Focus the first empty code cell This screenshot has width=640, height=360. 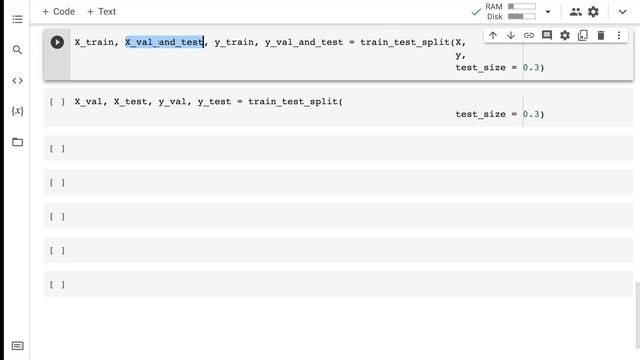click(338, 148)
